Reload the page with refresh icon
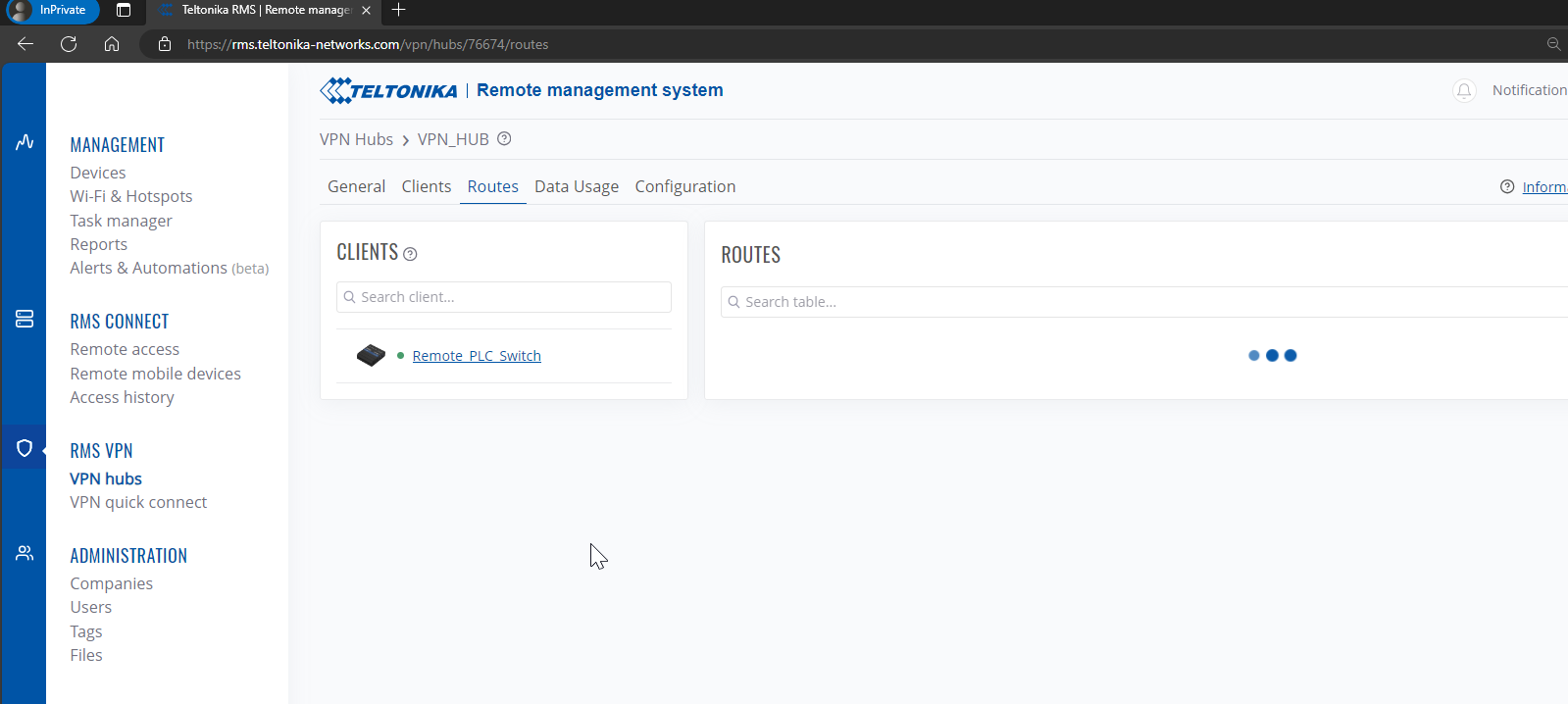The image size is (1568, 704). 69,44
